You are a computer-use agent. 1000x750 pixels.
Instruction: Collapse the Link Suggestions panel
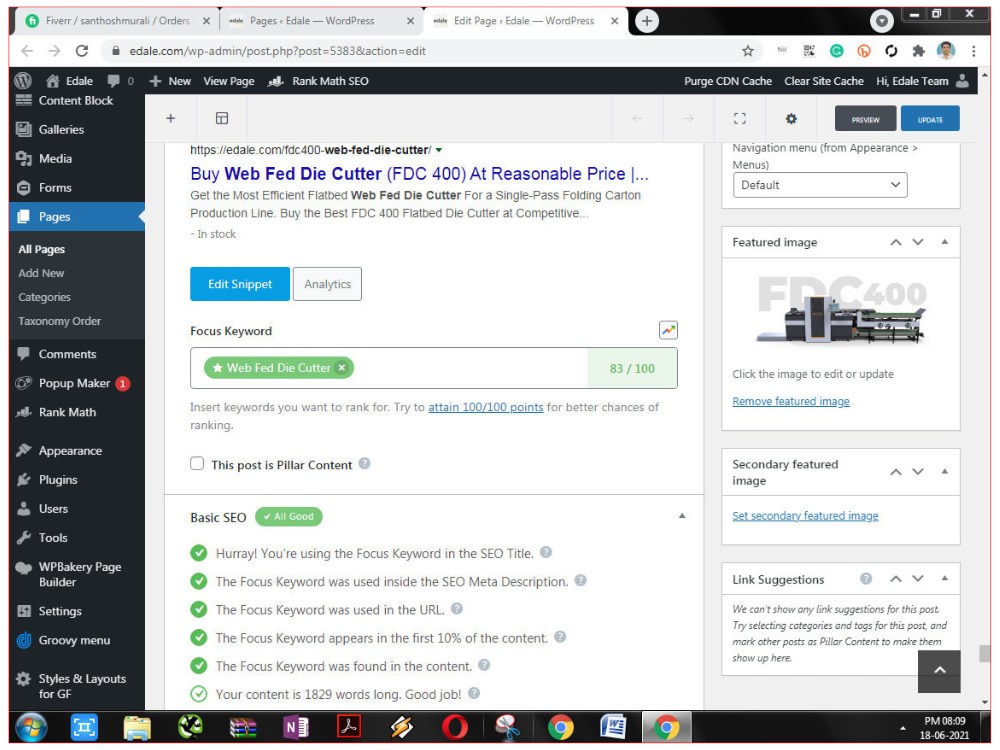pos(945,578)
